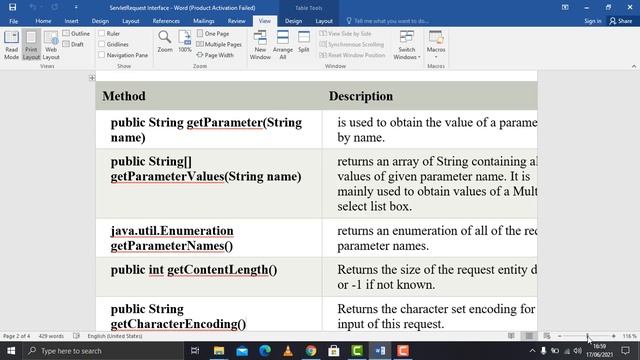Open File Explorer from taskbar

219,351
